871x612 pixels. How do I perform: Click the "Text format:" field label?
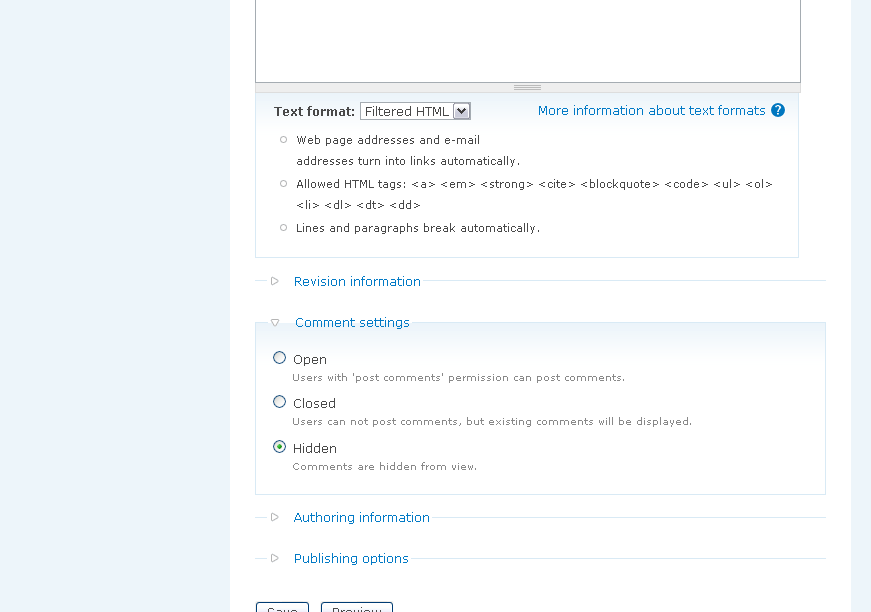pyautogui.click(x=314, y=112)
